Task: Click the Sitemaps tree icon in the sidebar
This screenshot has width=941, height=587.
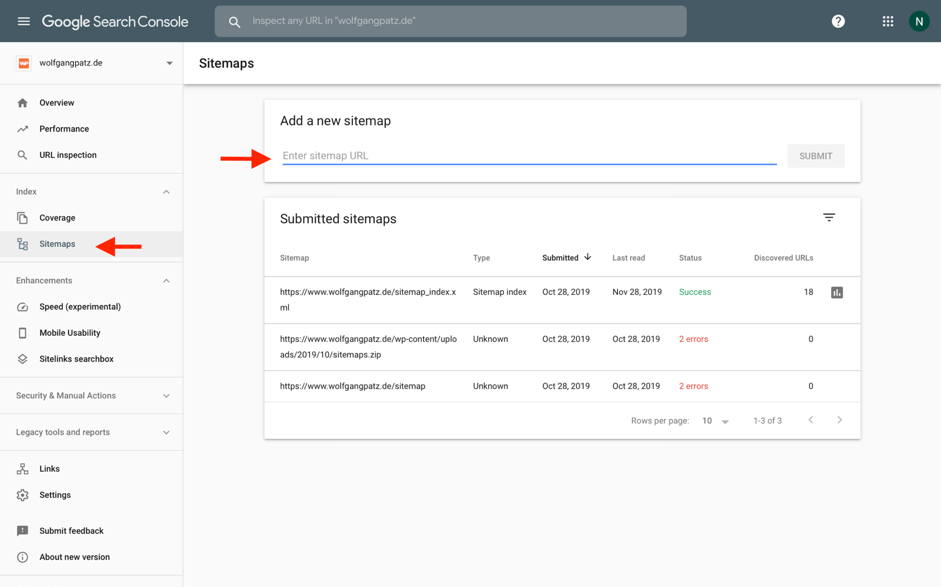Action: pos(22,244)
